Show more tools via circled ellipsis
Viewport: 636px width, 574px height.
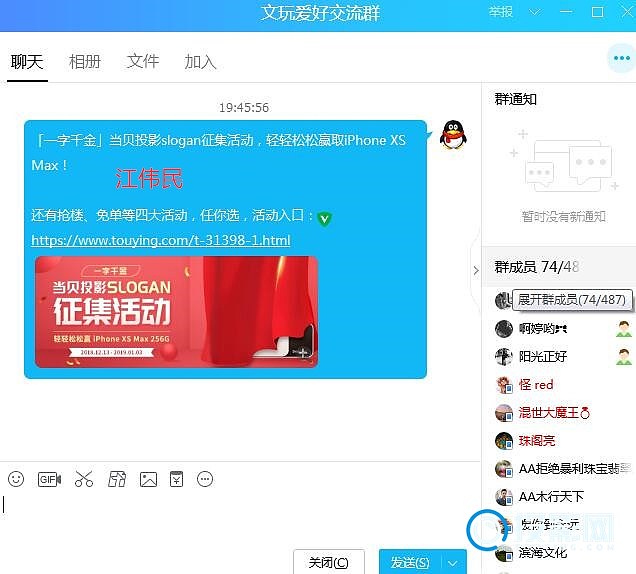(x=205, y=479)
